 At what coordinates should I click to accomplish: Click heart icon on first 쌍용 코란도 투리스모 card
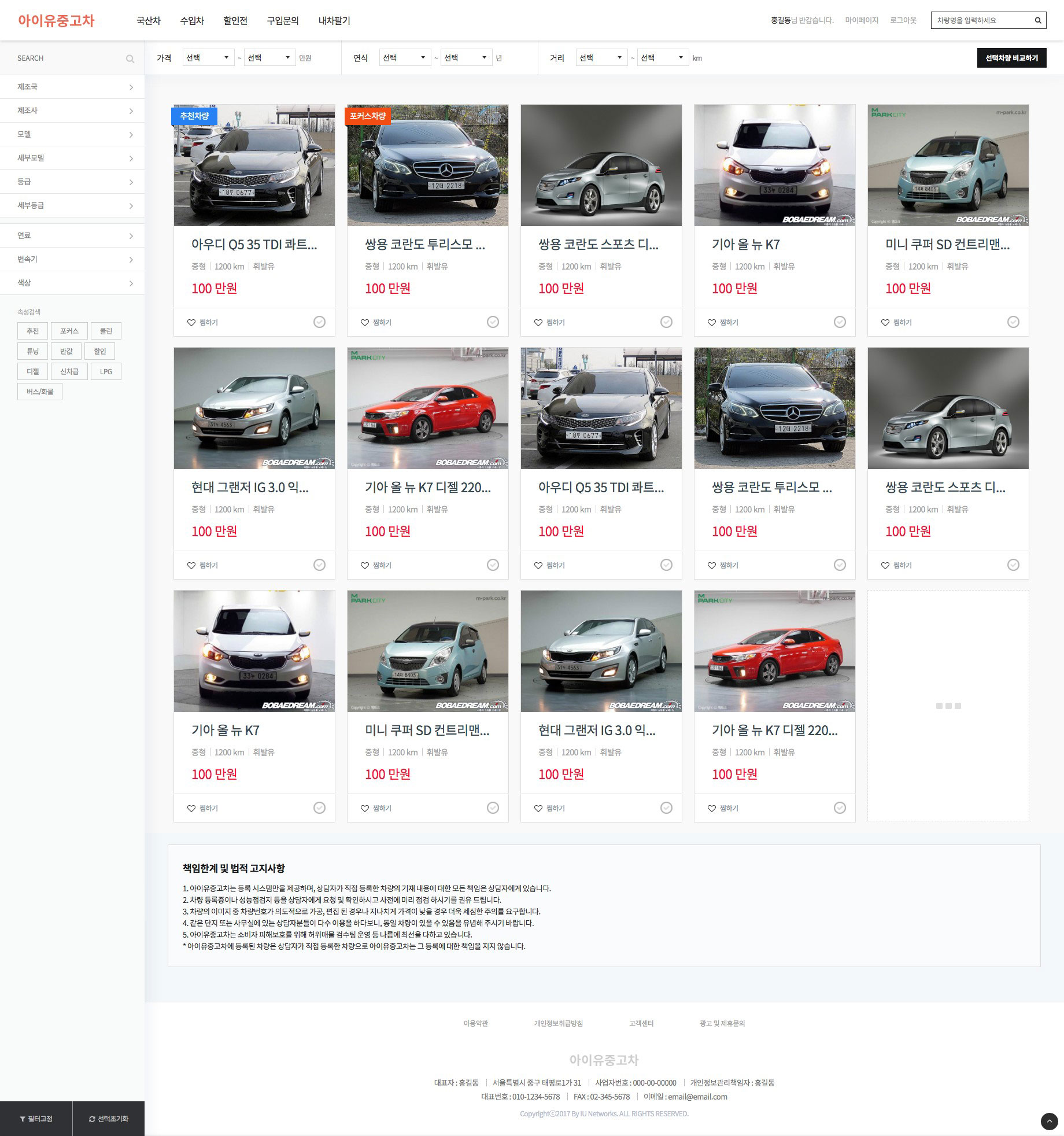click(x=365, y=322)
